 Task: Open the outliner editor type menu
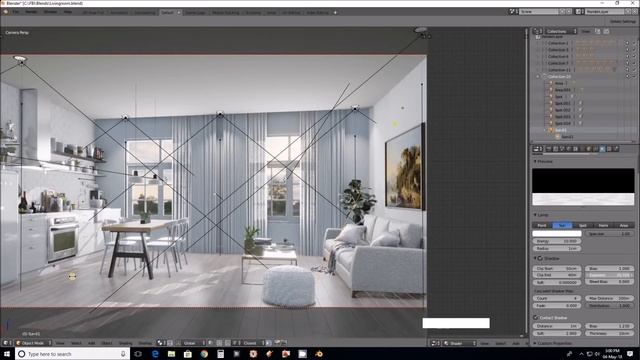pyautogui.click(x=538, y=31)
